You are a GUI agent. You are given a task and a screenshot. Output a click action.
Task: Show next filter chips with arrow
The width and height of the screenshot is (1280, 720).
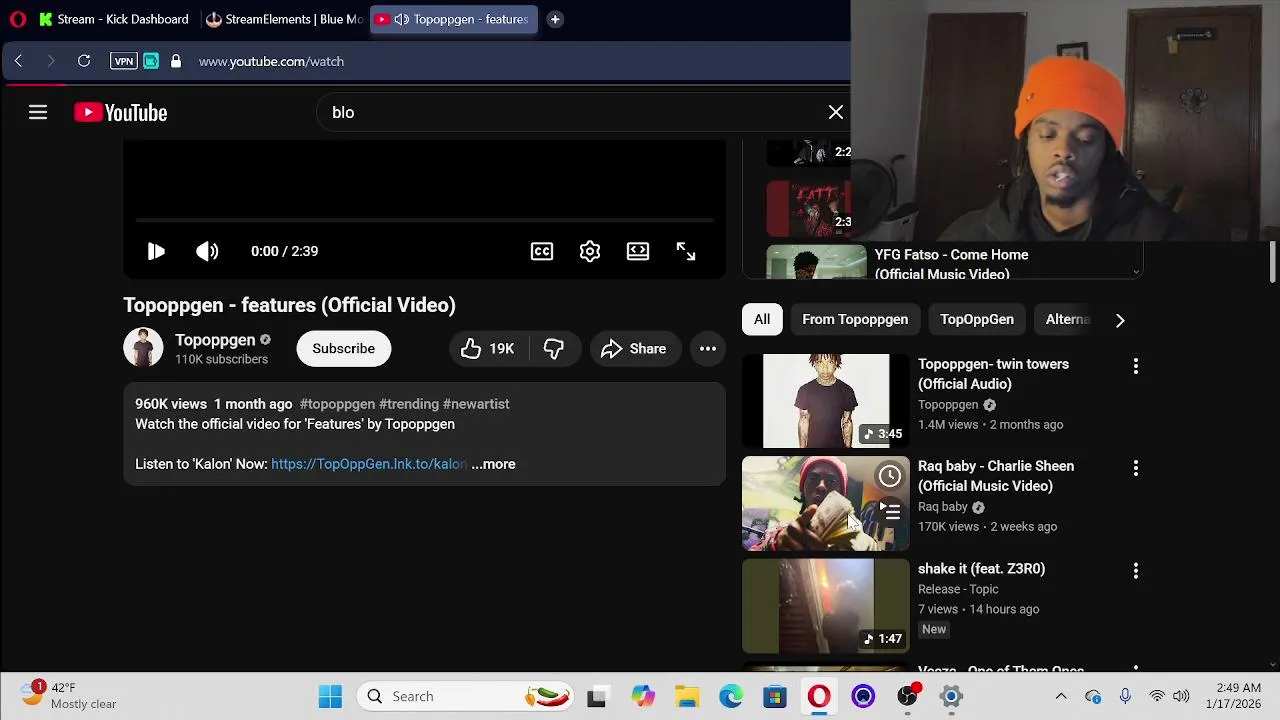1120,320
